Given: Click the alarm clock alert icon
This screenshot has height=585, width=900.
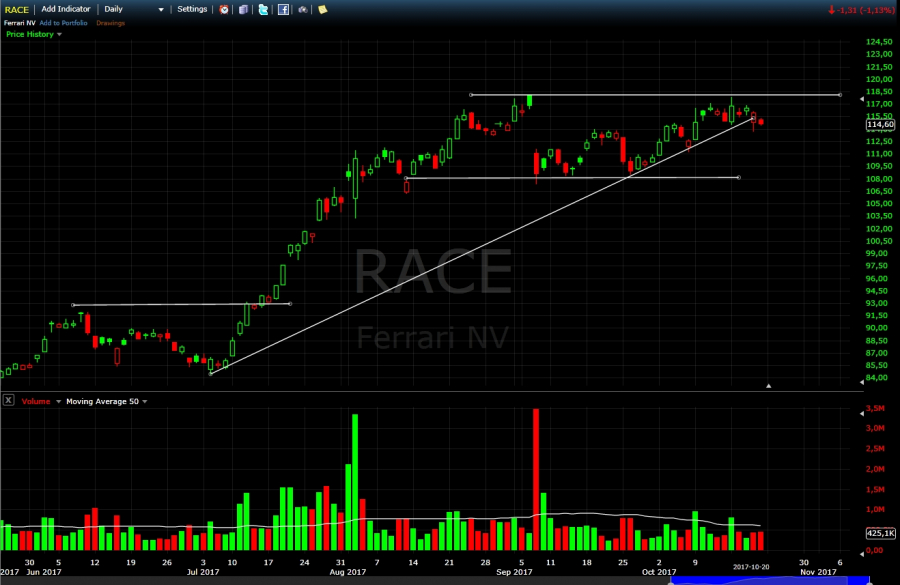Looking at the screenshot, I should tap(224, 9).
